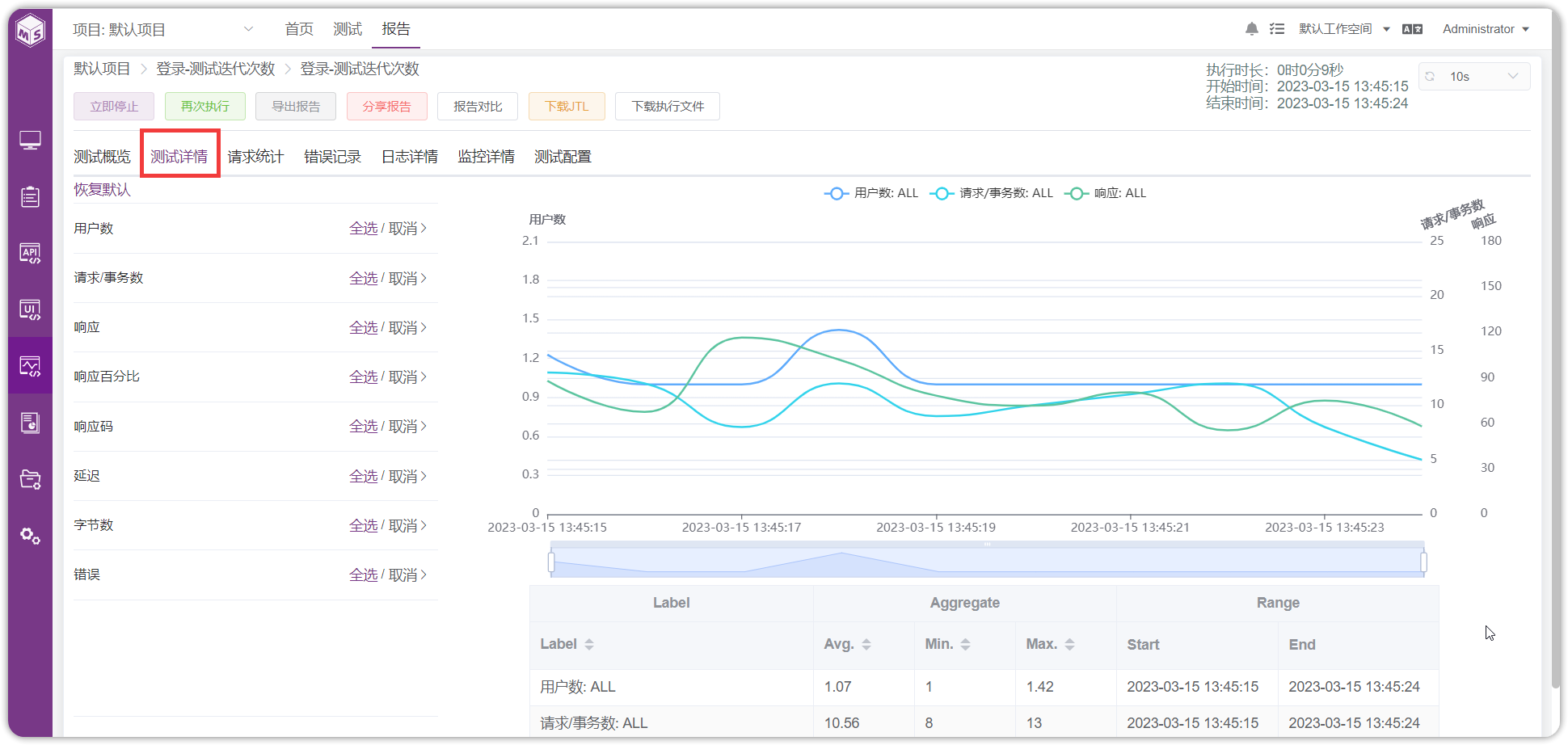1568x745 pixels.
Task: Open the 10s refresh interval dropdown
Action: coord(1474,76)
